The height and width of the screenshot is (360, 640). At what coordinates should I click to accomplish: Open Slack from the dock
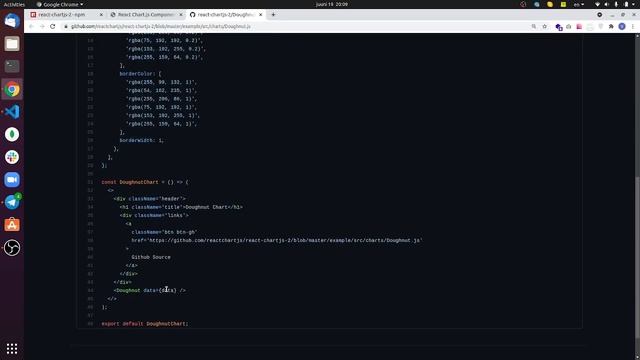[x=12, y=157]
